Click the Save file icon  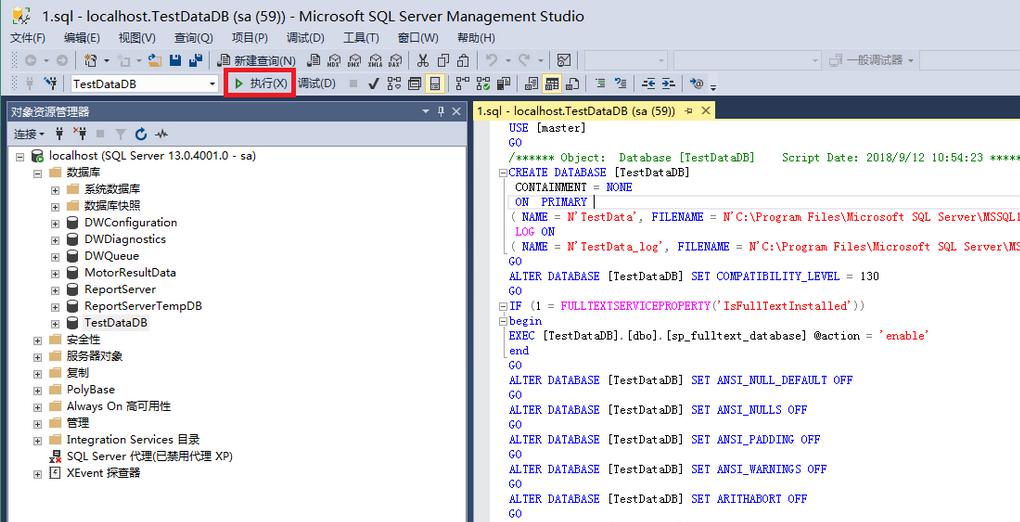click(x=175, y=61)
